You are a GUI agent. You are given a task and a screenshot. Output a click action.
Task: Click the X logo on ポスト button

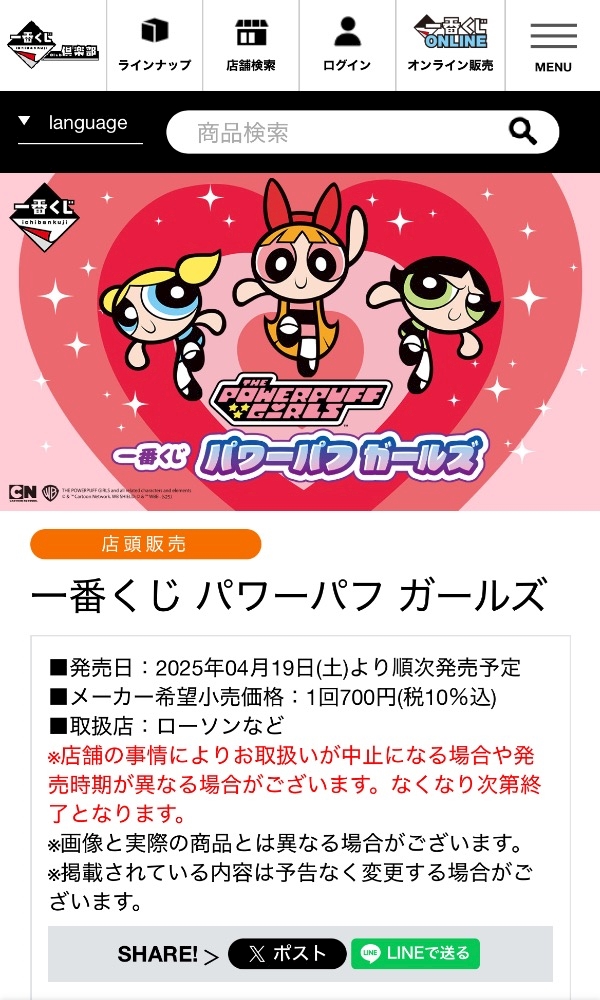(x=257, y=953)
